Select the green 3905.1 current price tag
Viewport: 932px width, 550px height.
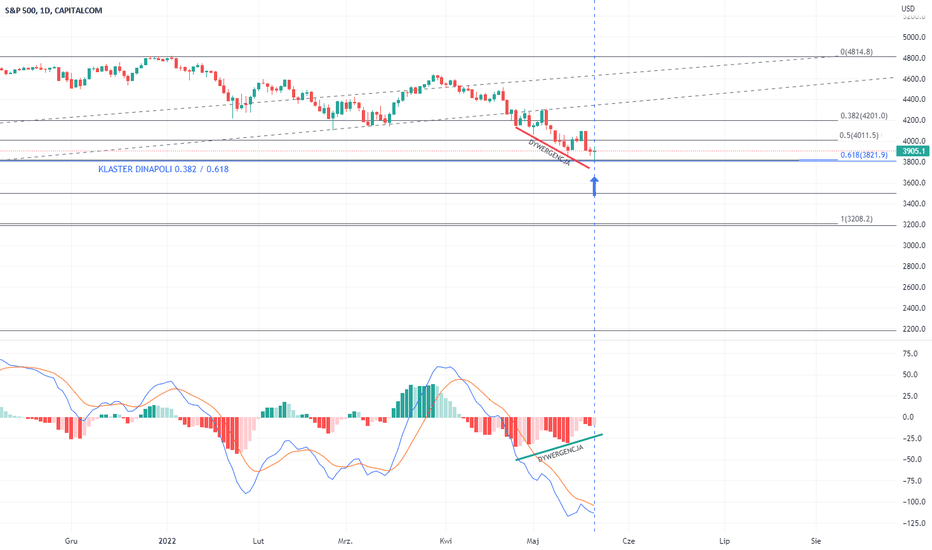(912, 152)
